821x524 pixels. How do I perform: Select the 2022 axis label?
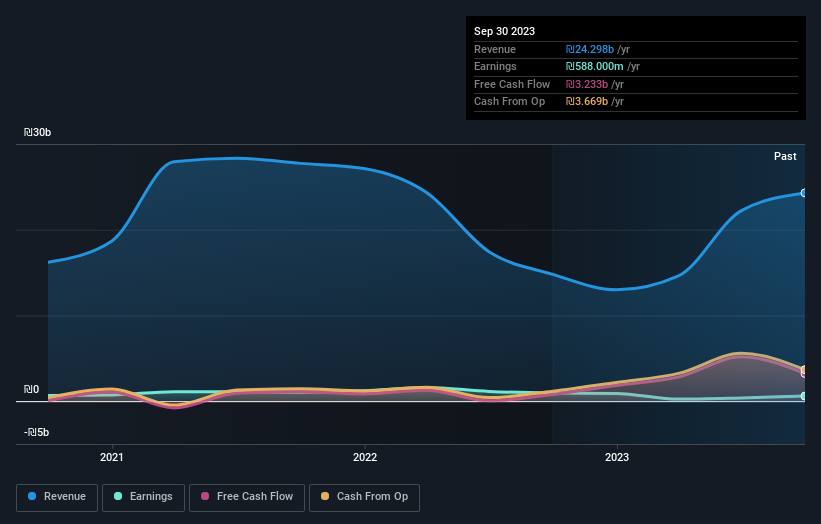365,457
